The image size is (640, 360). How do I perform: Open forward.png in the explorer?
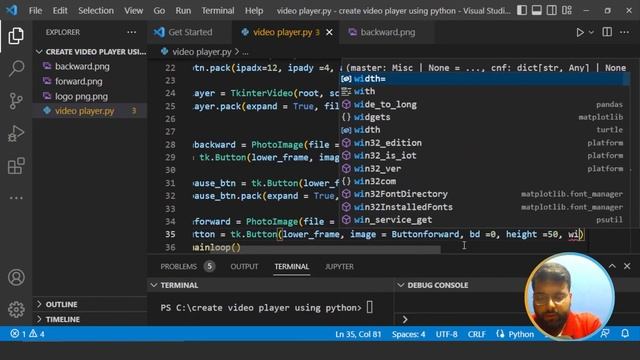pyautogui.click(x=90, y=81)
